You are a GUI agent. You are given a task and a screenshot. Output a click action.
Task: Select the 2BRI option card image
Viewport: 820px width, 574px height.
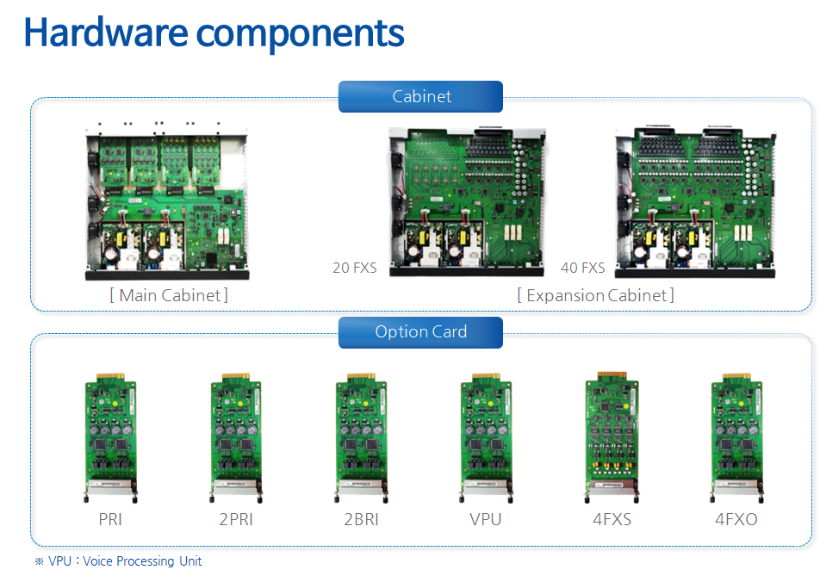tap(361, 438)
